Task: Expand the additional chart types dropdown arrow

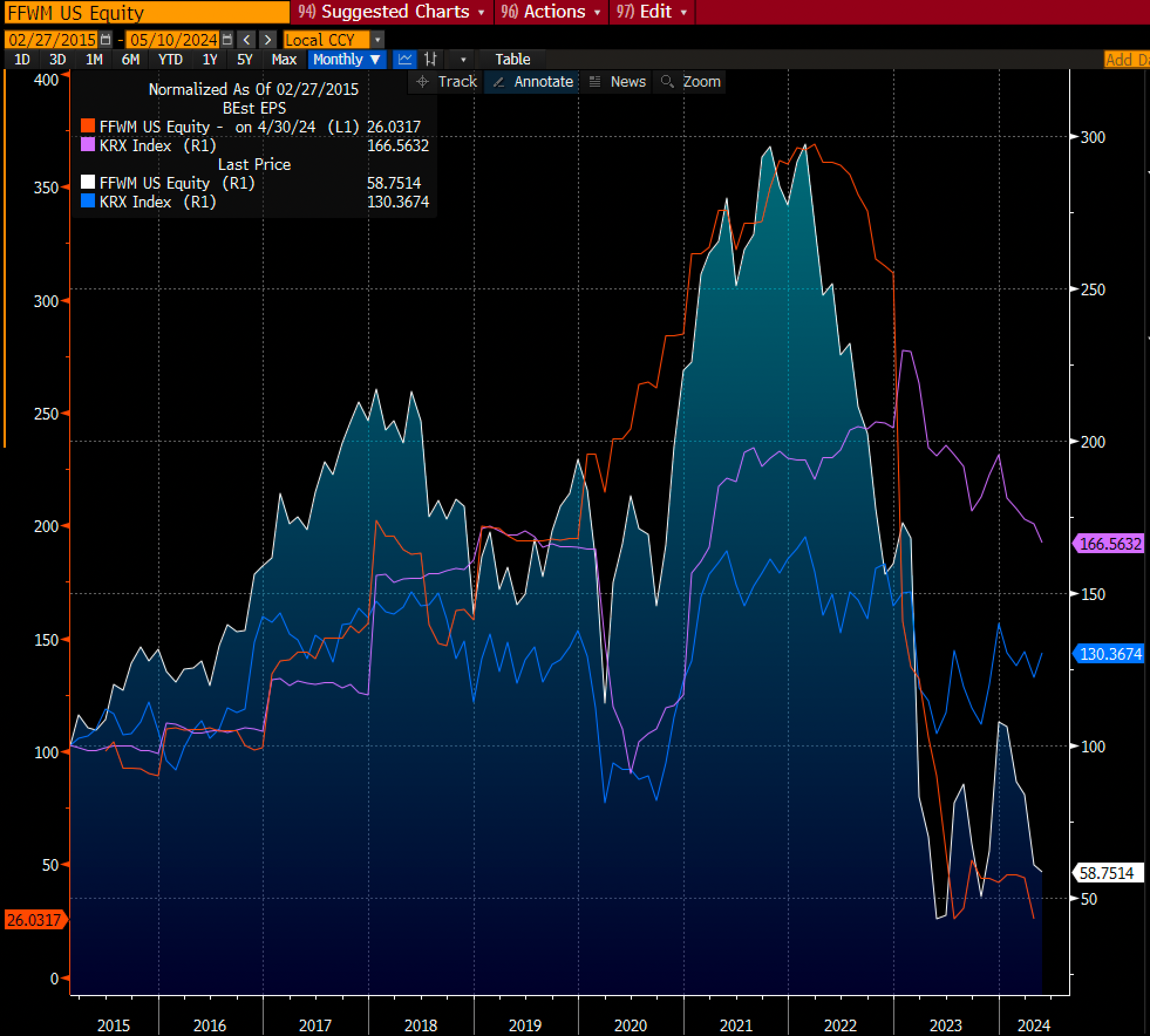Action: (x=463, y=59)
